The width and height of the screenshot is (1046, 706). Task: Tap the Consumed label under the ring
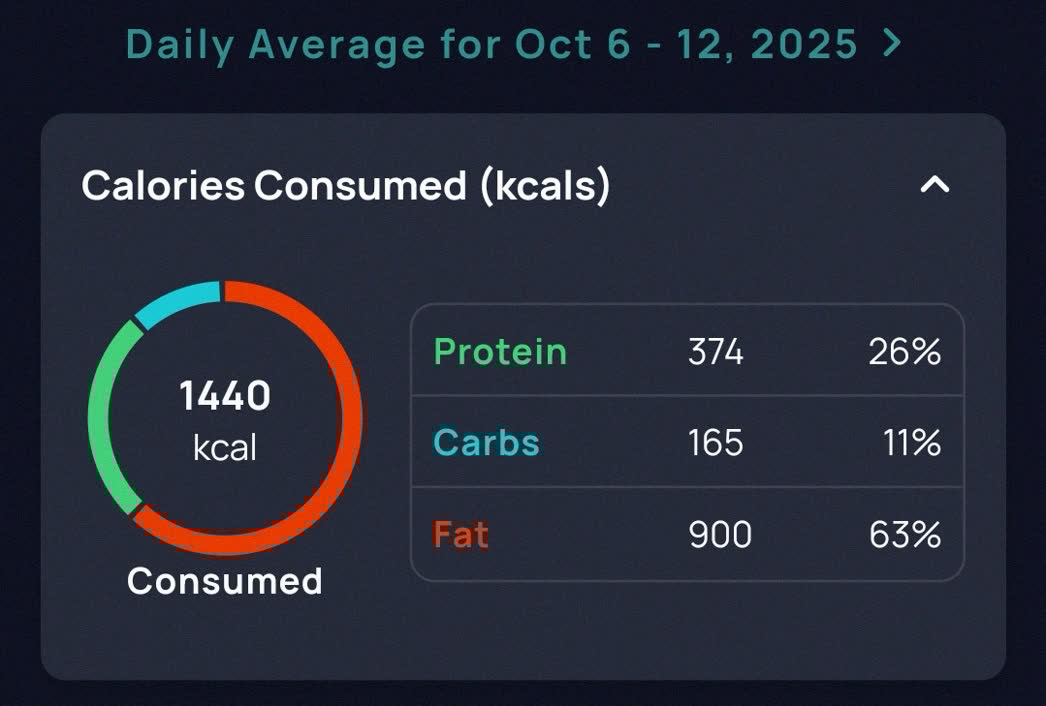pyautogui.click(x=225, y=581)
